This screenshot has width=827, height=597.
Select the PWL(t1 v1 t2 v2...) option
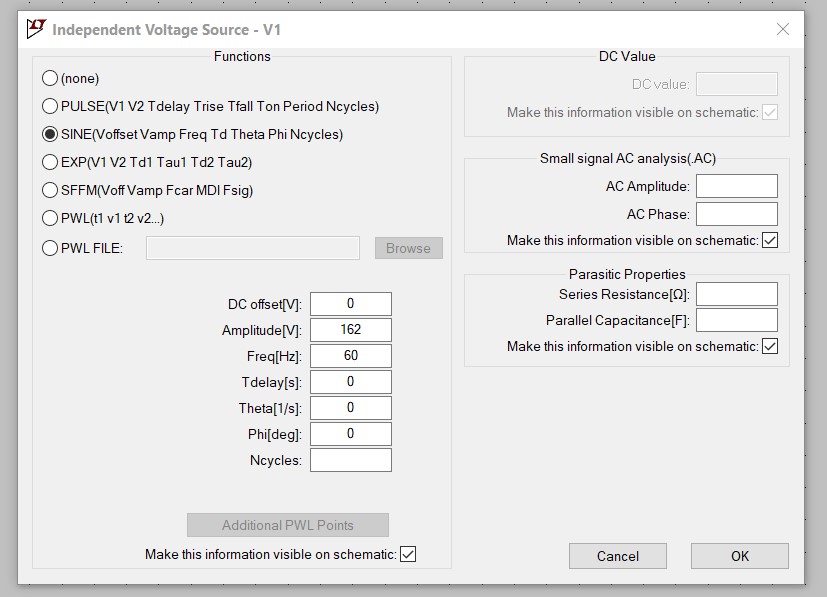tap(50, 218)
